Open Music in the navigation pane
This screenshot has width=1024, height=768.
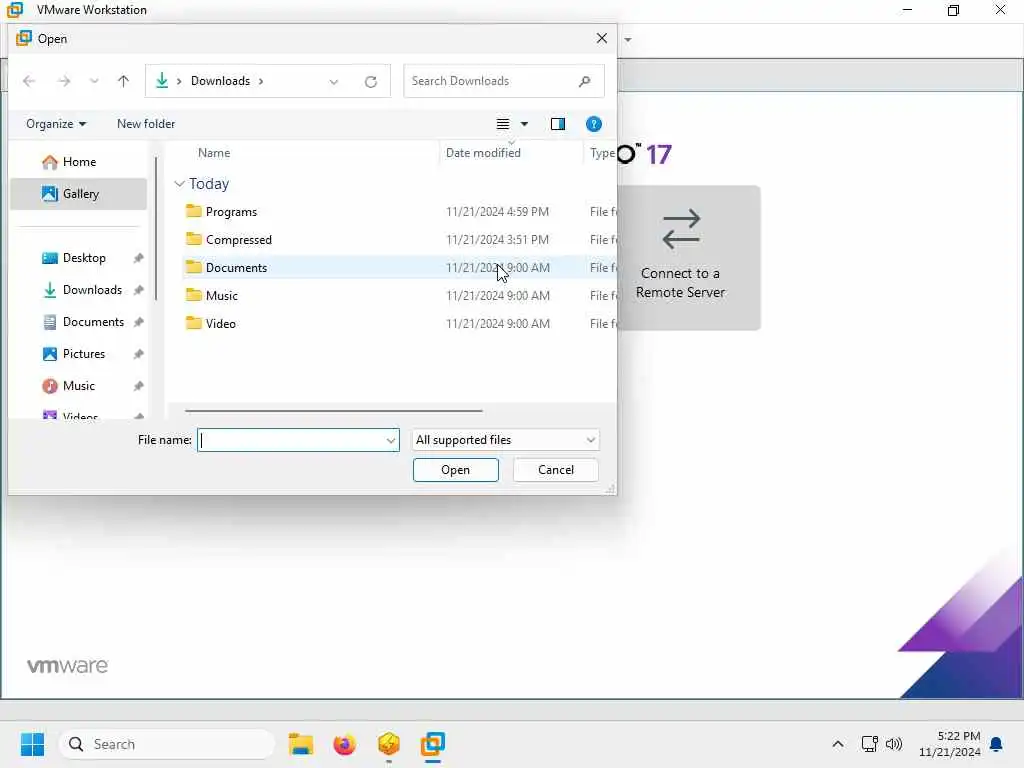point(78,386)
